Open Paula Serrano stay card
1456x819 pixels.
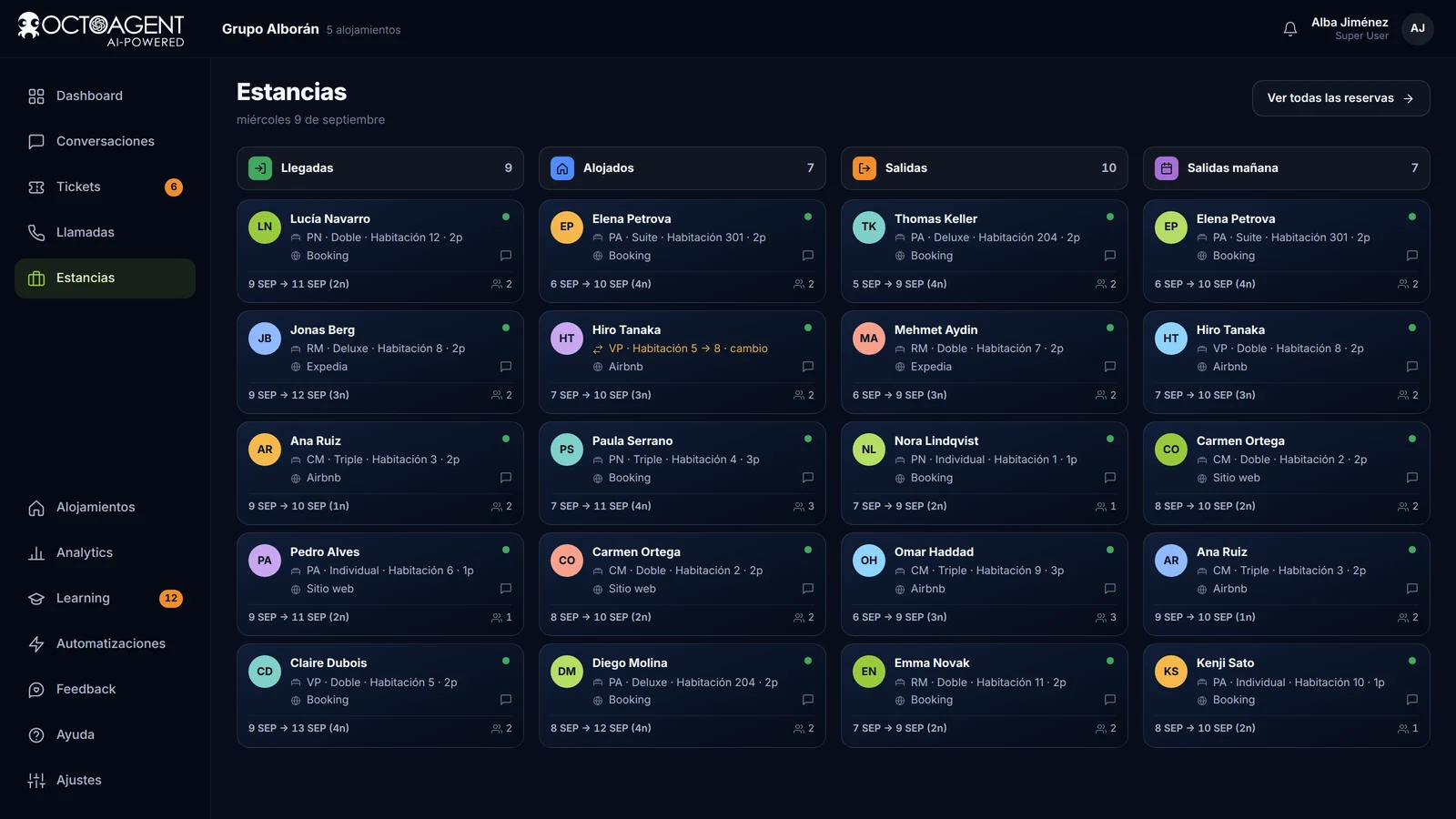tap(682, 473)
